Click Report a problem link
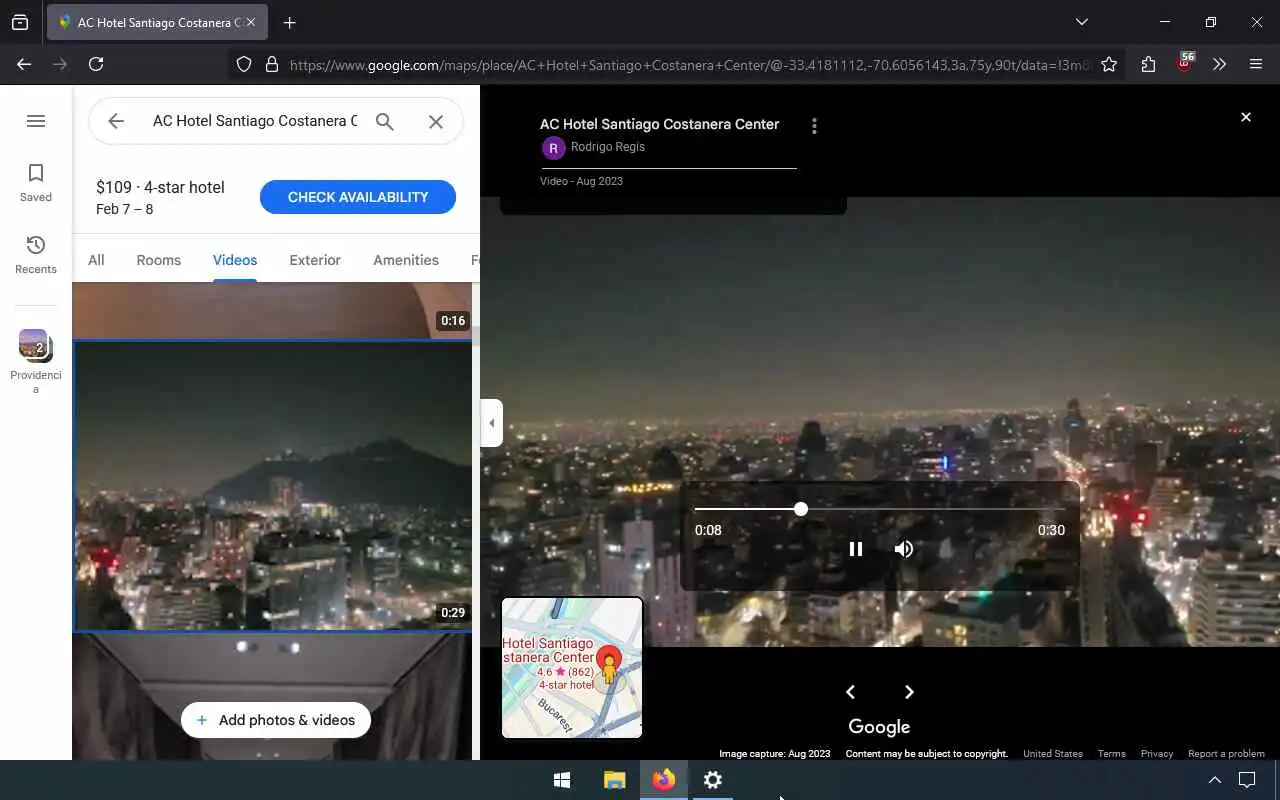 1226,754
